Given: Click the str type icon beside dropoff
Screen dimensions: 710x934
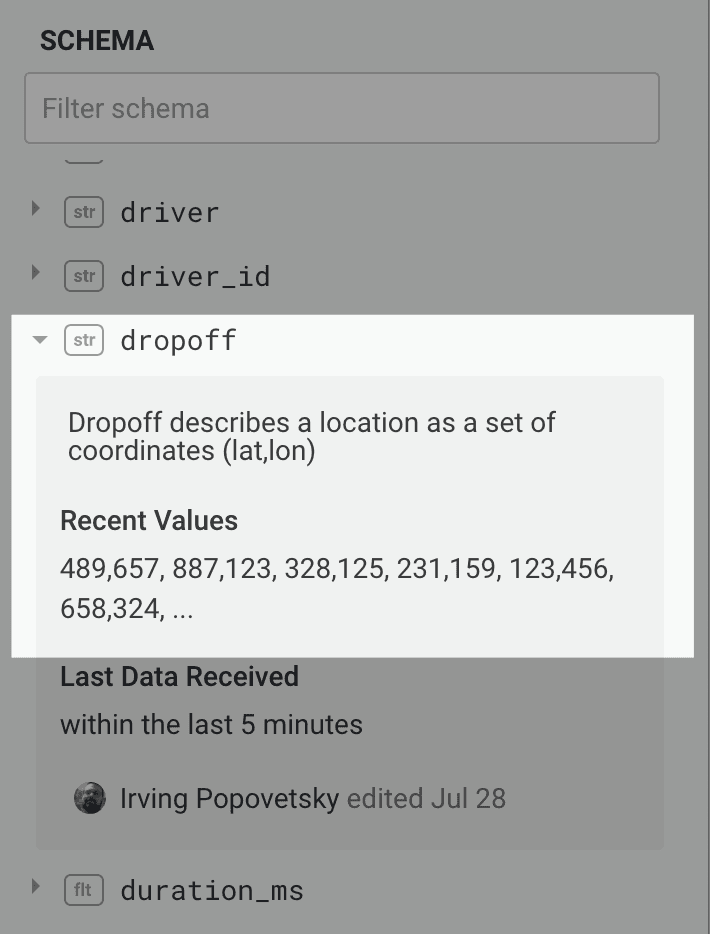Looking at the screenshot, I should (84, 340).
